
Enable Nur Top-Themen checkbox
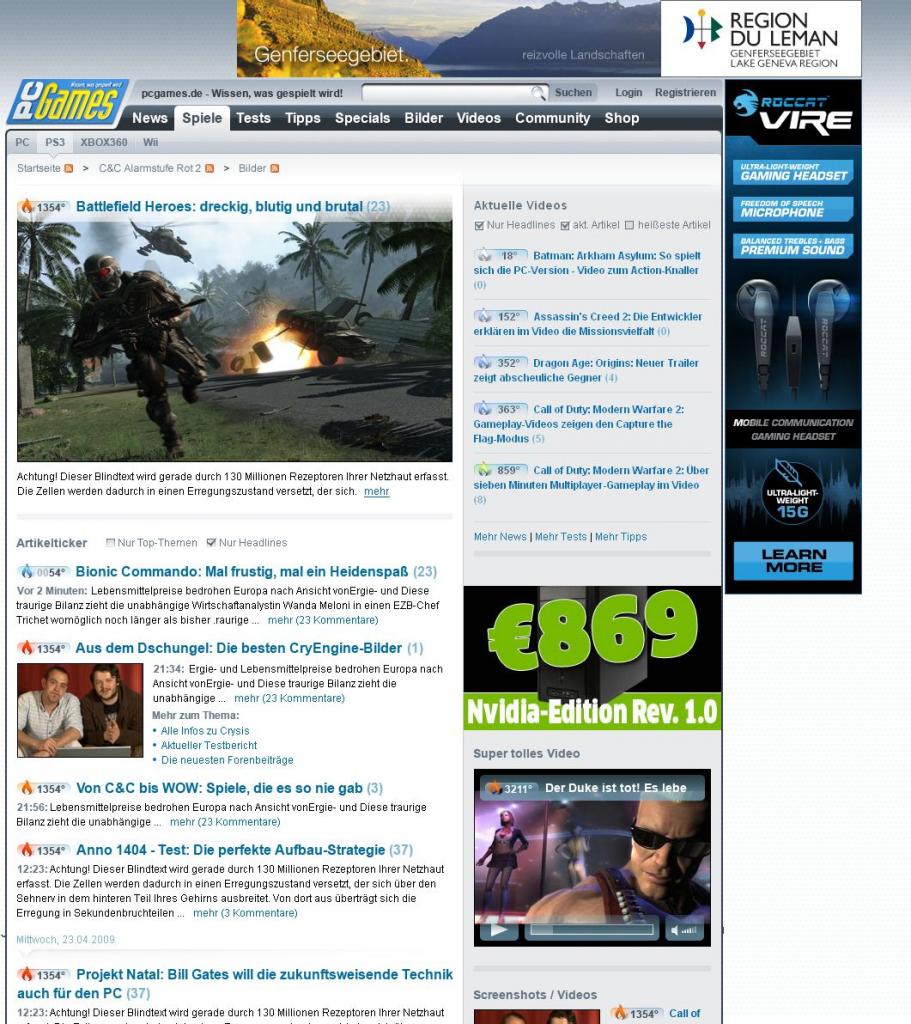(x=110, y=543)
